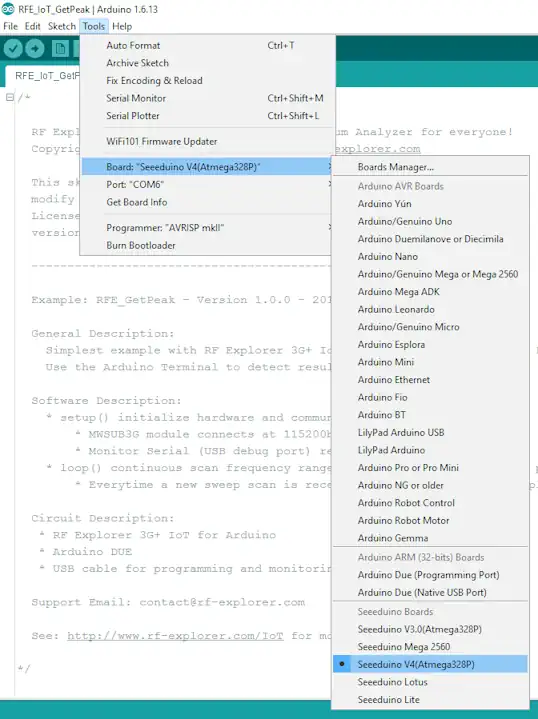Screen dimensions: 538x719
Task: Click the Upload arrow toolbar icon
Action: pos(35,49)
